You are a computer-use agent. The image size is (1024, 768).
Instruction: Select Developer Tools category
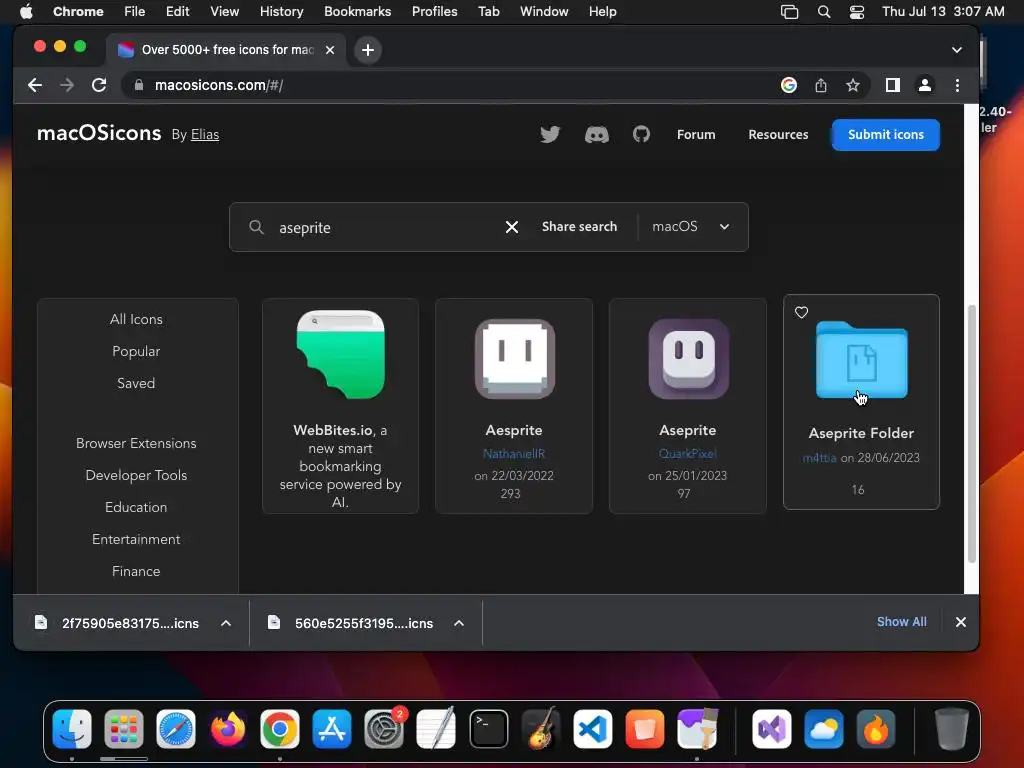[x=136, y=475]
